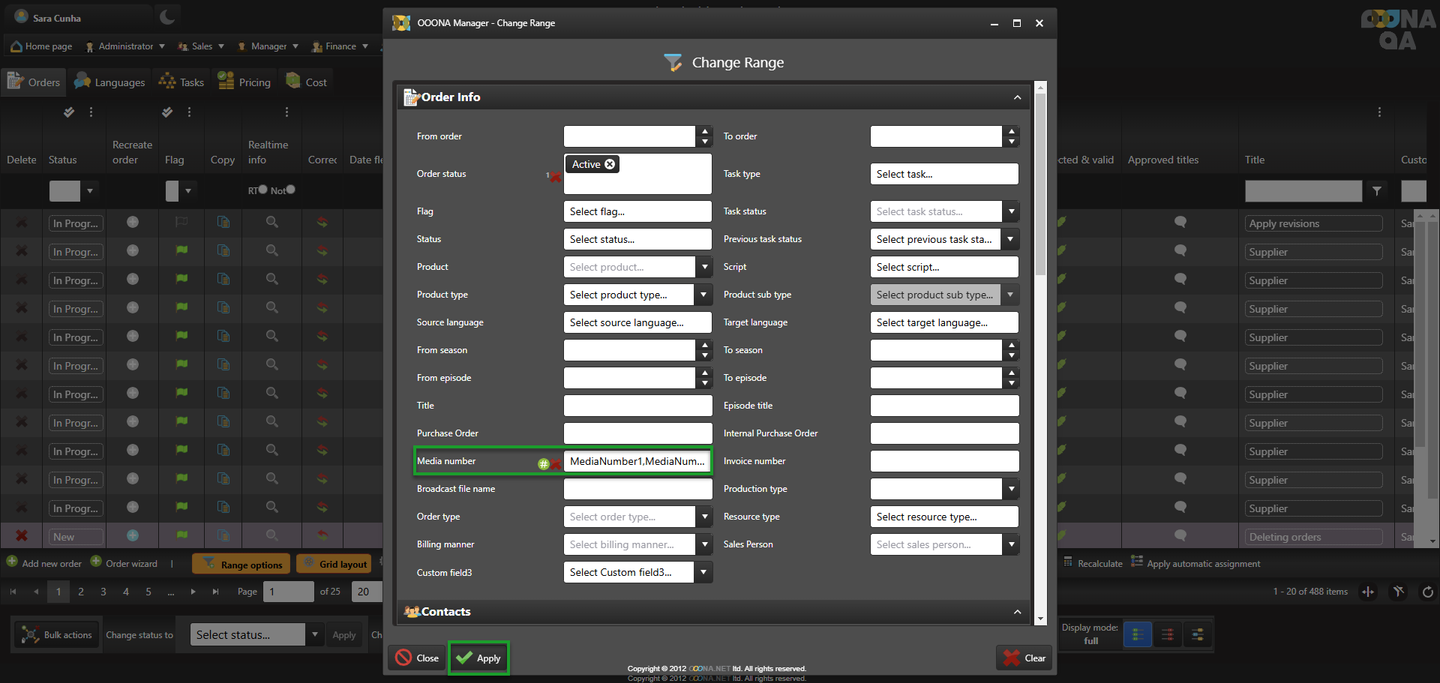This screenshot has height=683, width=1440.
Task: Remove the Active tag from Order status
Action: click(610, 164)
